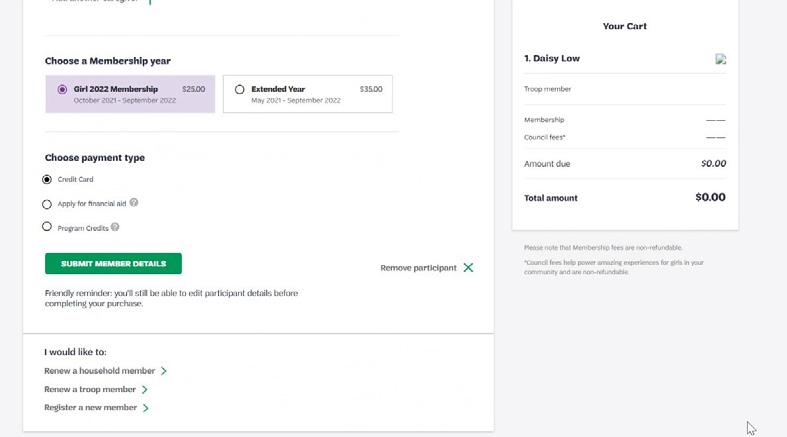
Task: Open Register a new member link
Action: click(90, 407)
